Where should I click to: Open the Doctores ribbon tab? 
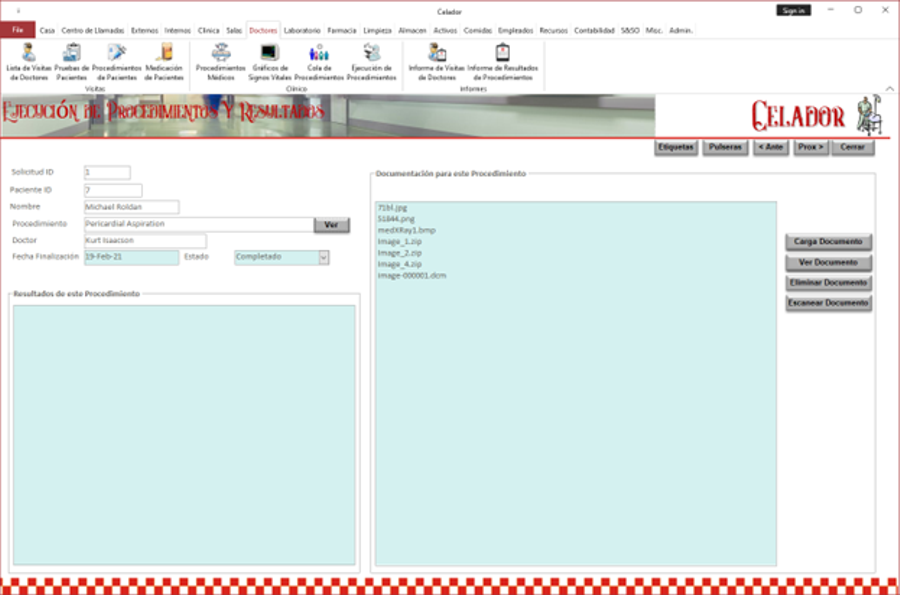point(263,31)
